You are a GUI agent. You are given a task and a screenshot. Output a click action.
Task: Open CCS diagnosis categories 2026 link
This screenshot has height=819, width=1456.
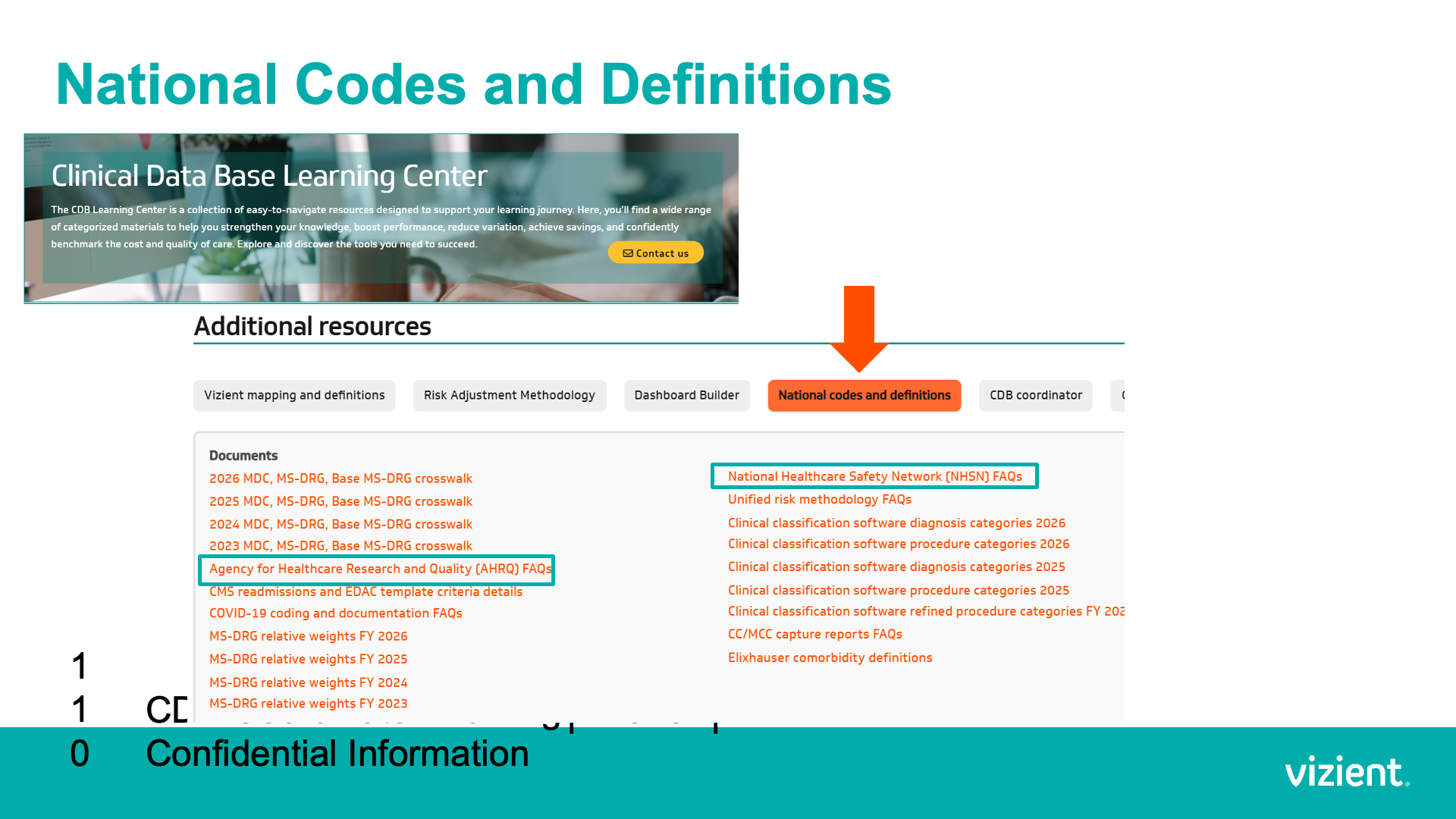point(896,522)
